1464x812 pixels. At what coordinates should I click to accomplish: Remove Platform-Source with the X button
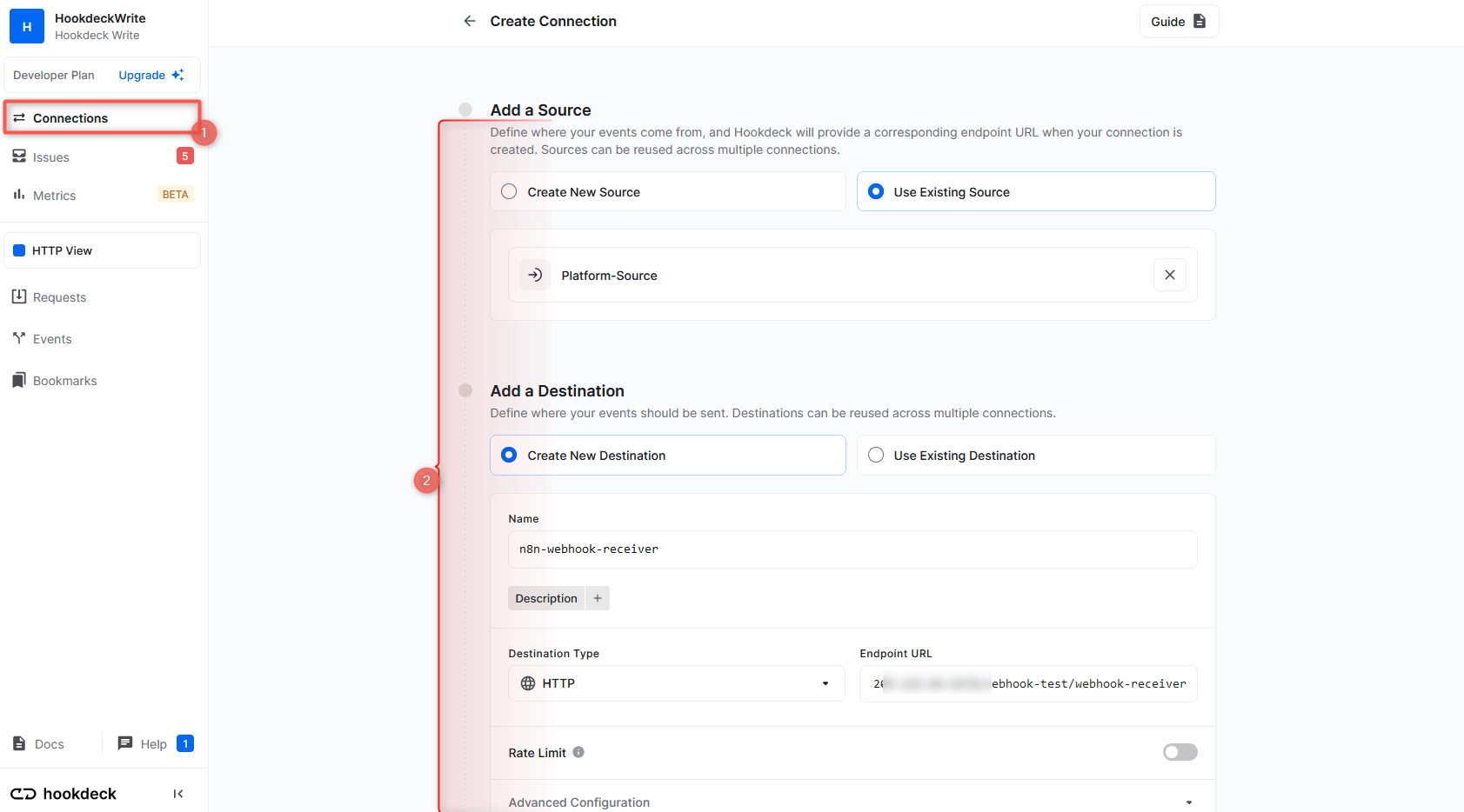[1169, 275]
